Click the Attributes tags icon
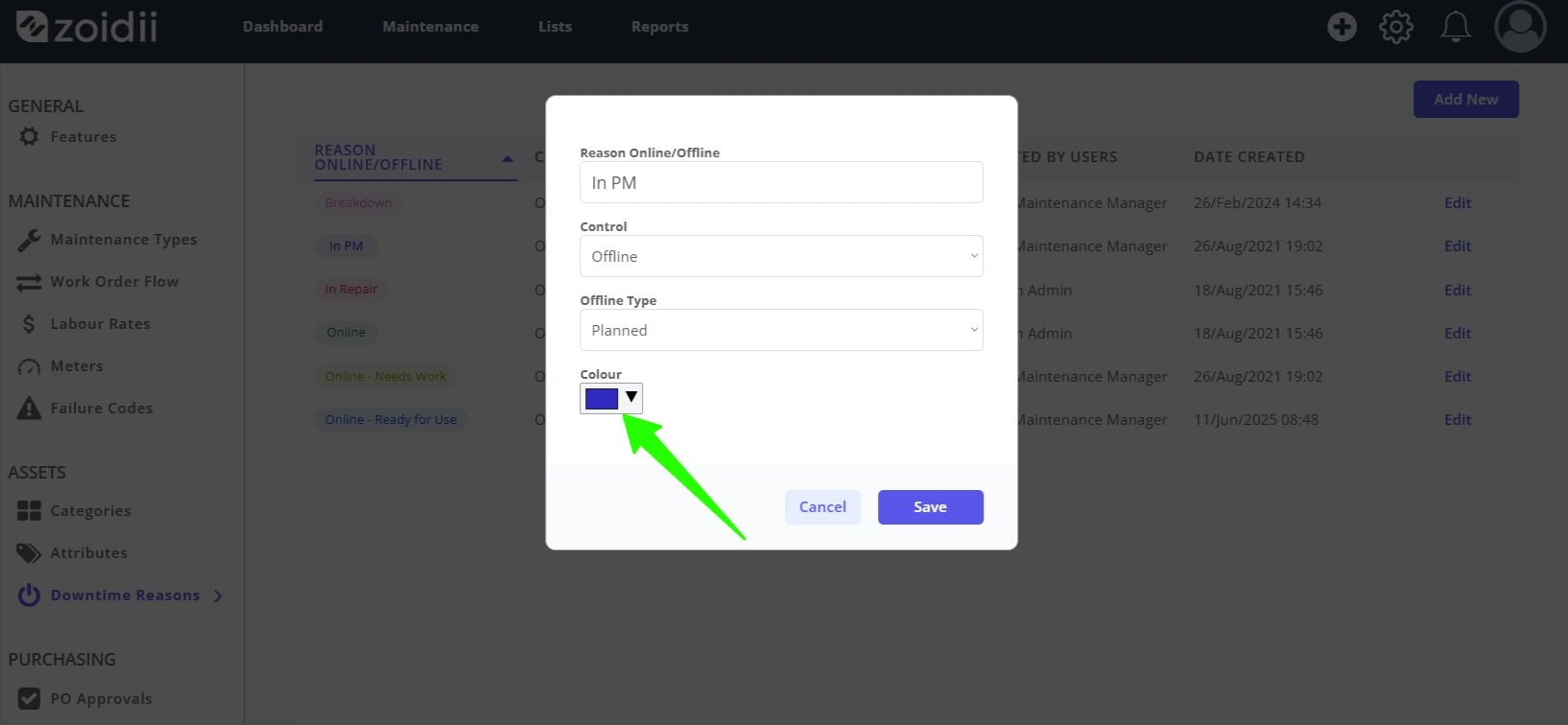The height and width of the screenshot is (725, 1568). click(29, 553)
